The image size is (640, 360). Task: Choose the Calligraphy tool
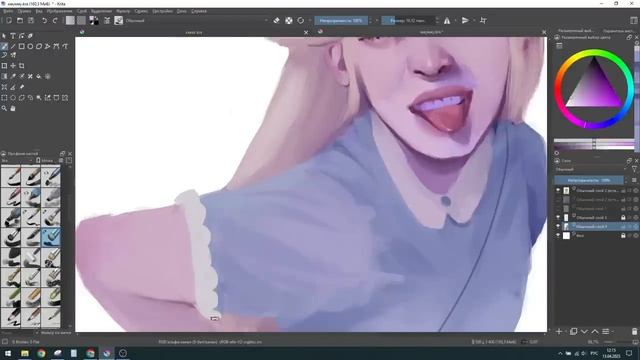(x=30, y=36)
